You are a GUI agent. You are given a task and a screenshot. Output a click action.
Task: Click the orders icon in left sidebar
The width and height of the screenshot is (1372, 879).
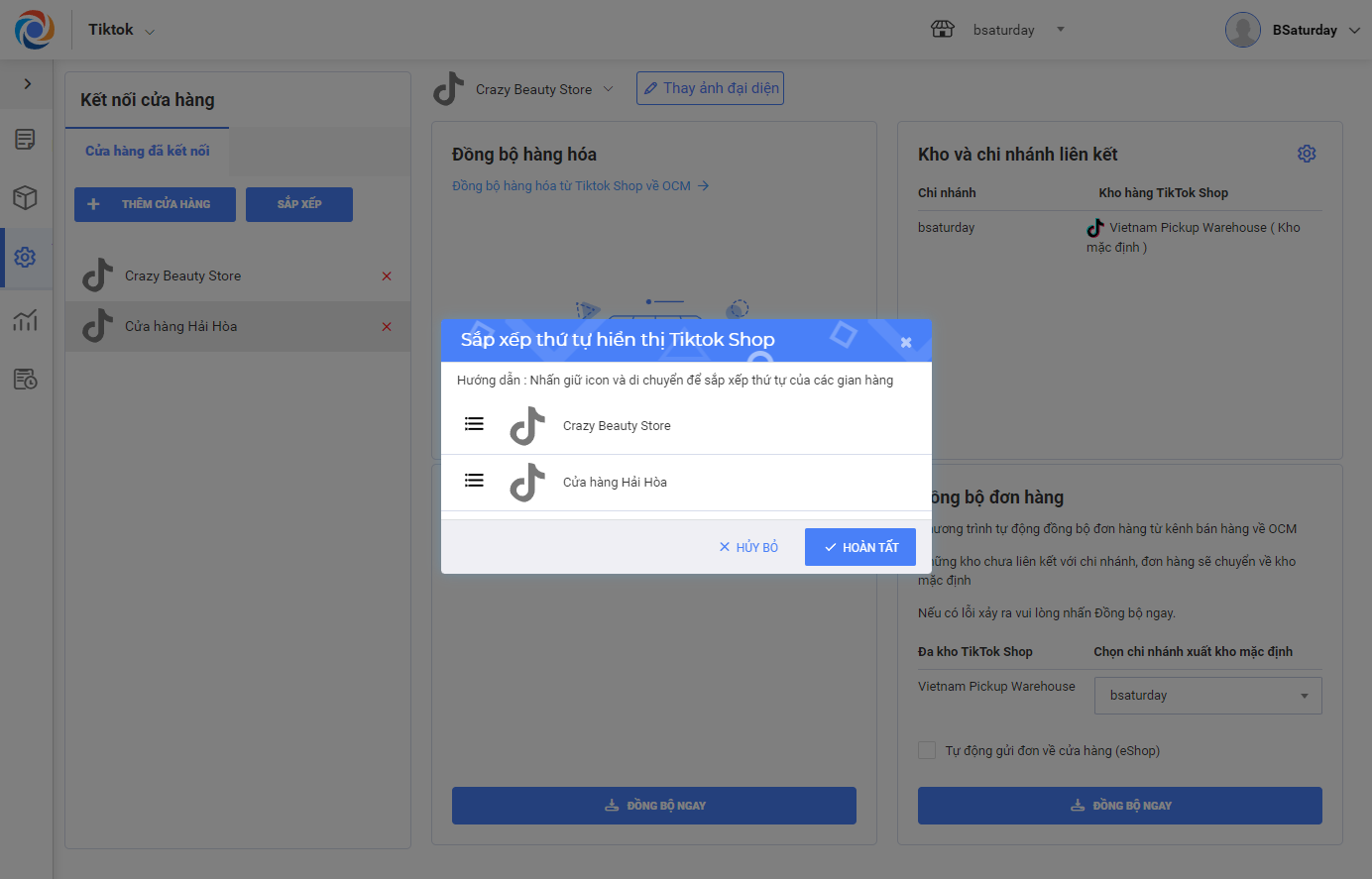click(26, 139)
